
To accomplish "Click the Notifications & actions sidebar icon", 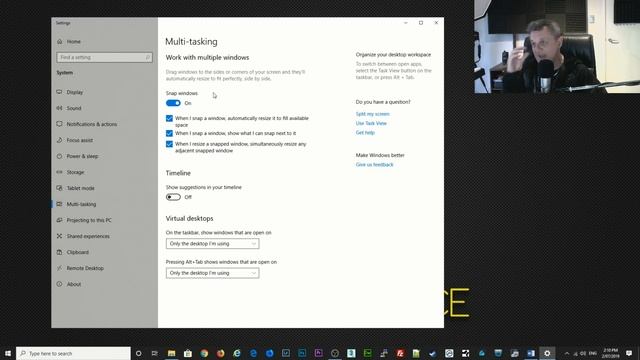I will click(60, 124).
